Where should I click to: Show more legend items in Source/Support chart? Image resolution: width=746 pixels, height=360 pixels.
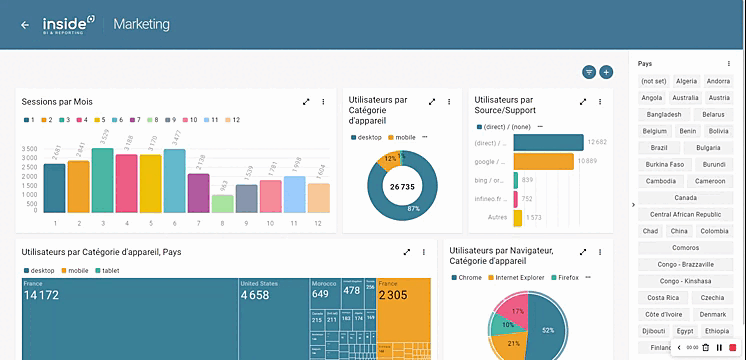(540, 127)
